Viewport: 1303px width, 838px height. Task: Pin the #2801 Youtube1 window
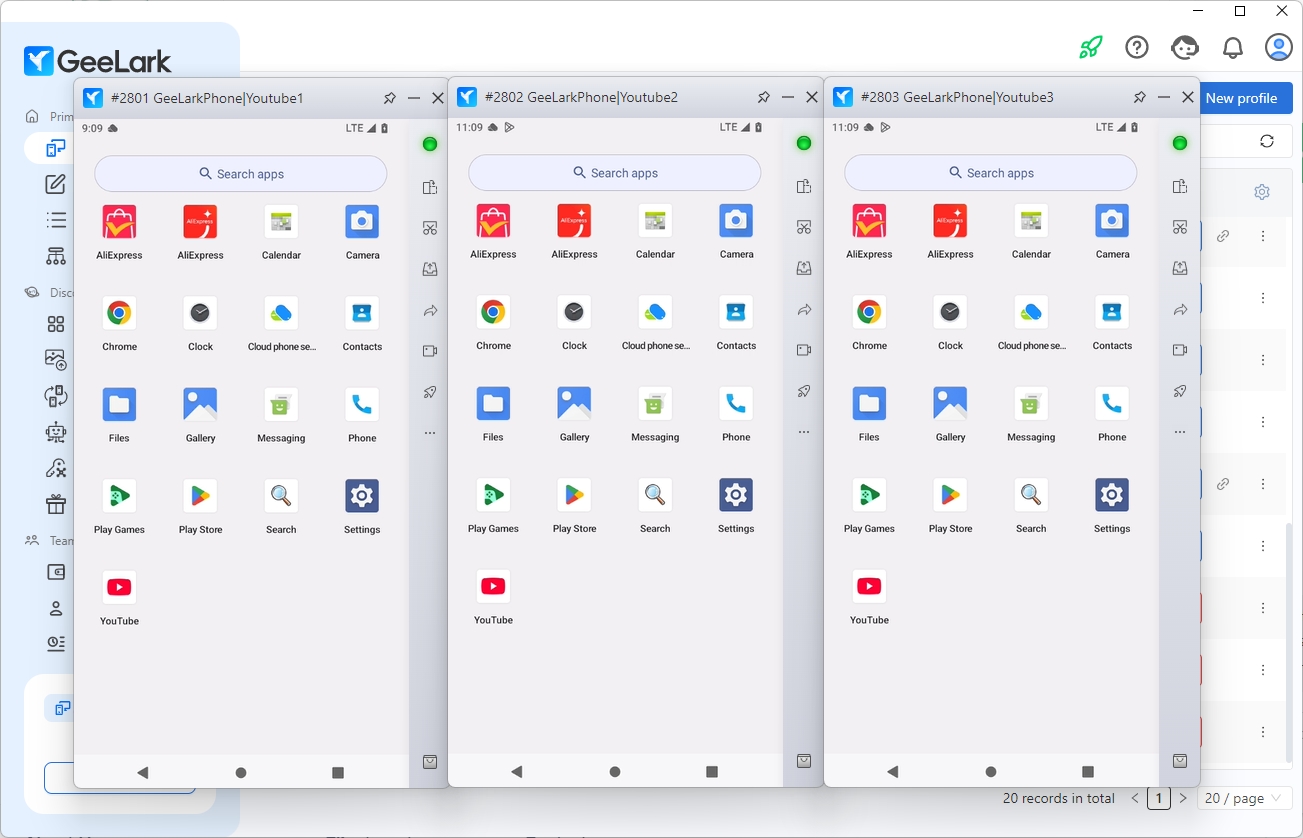coord(390,98)
